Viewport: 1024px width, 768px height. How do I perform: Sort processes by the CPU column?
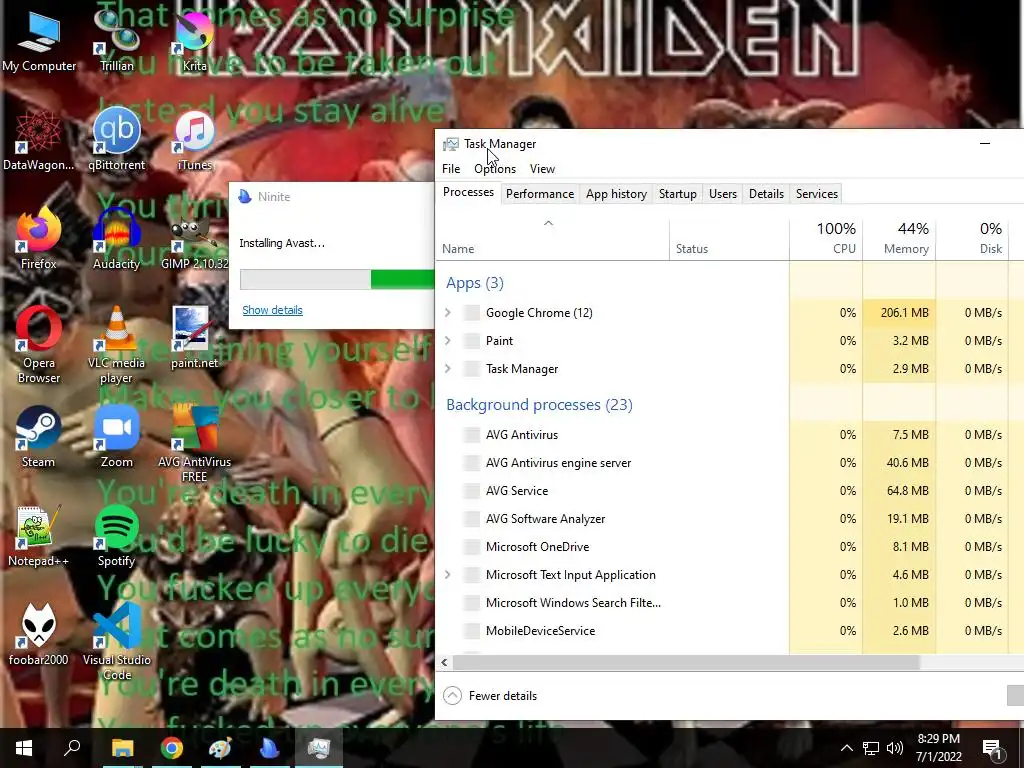point(826,240)
